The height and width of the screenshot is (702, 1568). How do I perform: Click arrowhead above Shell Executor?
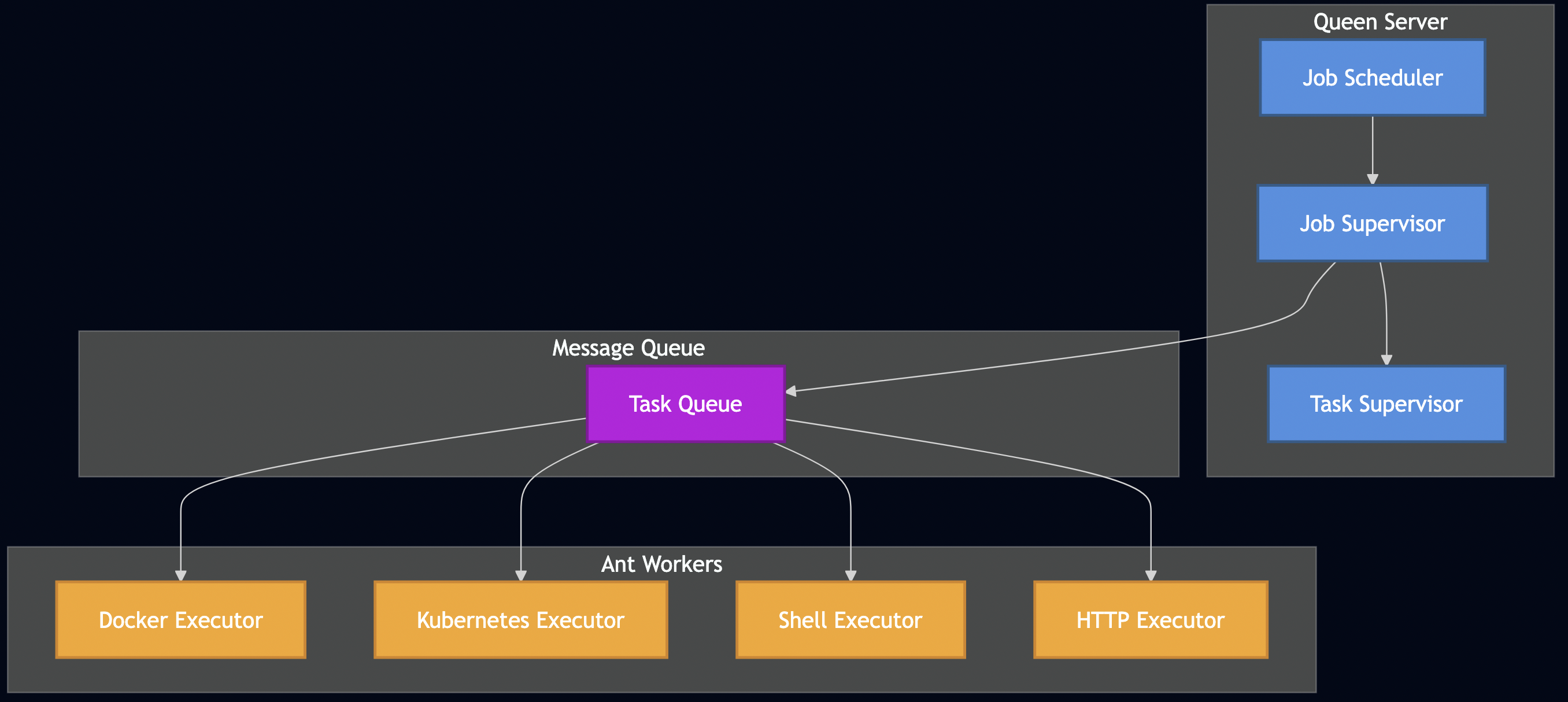[x=851, y=575]
